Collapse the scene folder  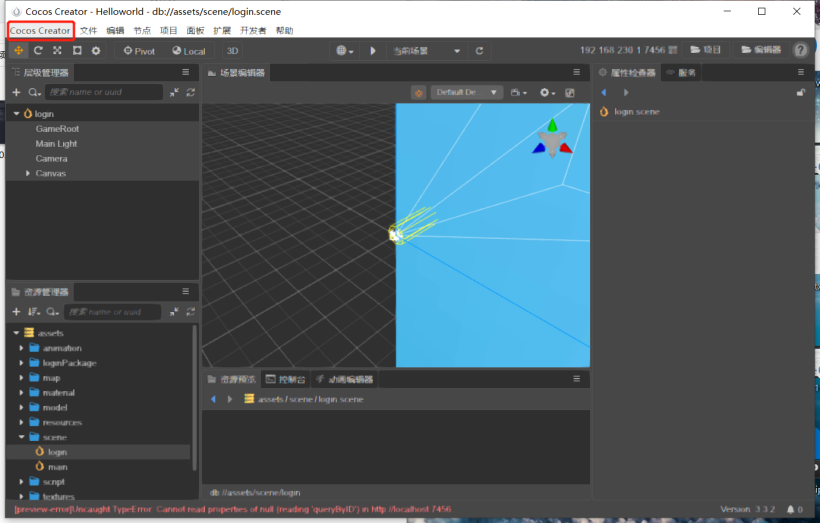tap(21, 437)
